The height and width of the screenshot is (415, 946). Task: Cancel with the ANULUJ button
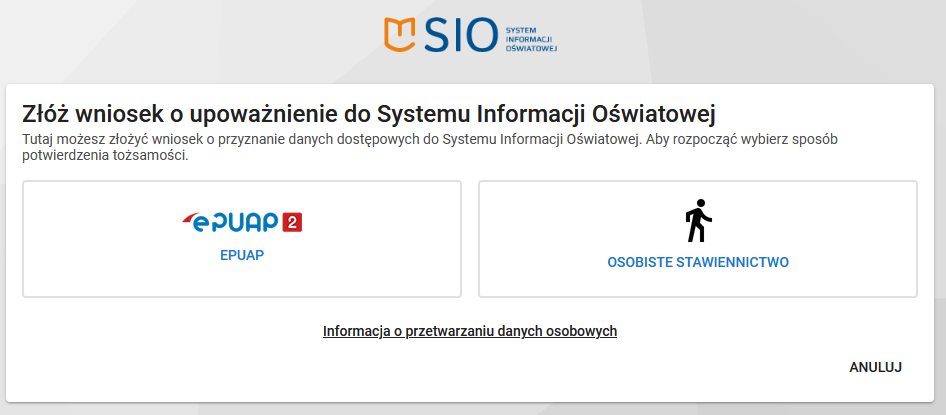click(x=875, y=367)
